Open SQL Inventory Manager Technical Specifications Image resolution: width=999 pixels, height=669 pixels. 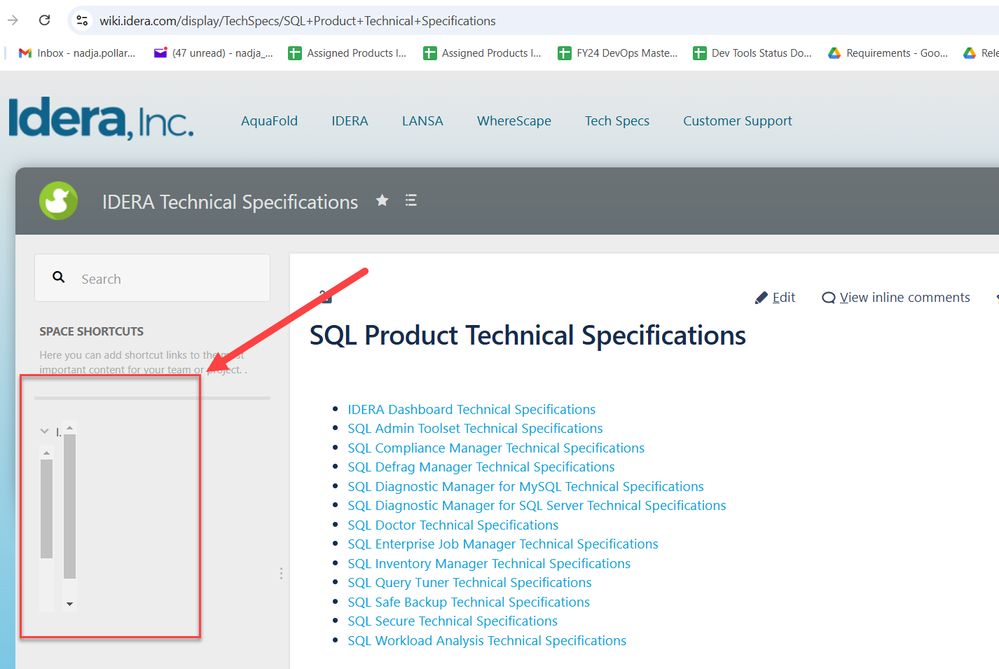tap(489, 563)
